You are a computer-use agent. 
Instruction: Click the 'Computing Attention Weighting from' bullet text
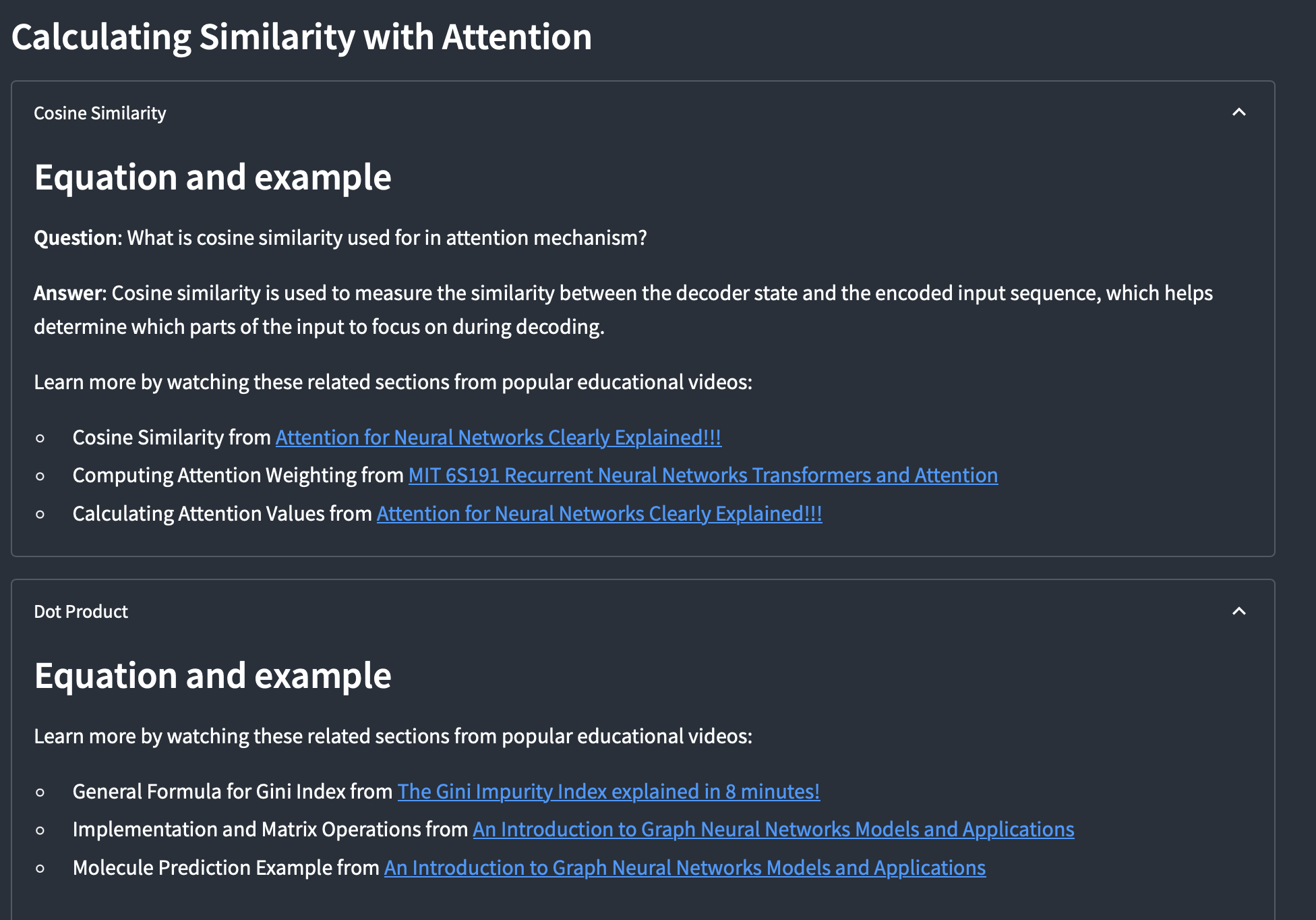(x=237, y=476)
